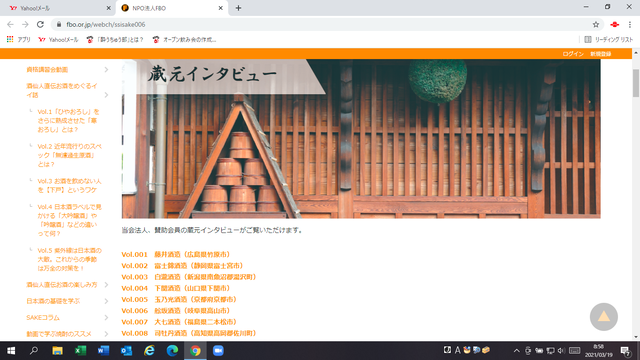This screenshot has width=640, height=360.
Task: Open interview Vol.006 in the list
Action: click(x=177, y=311)
